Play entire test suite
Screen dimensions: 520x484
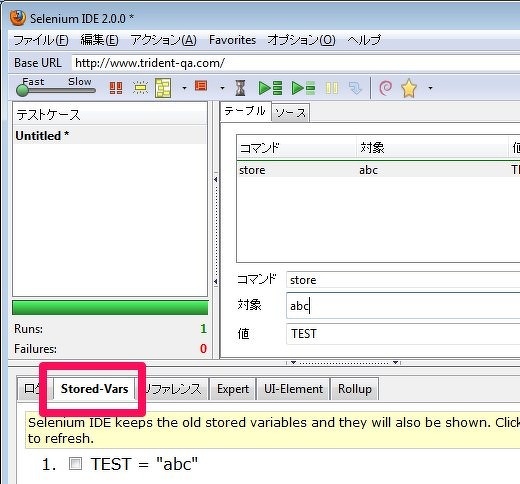pos(270,88)
